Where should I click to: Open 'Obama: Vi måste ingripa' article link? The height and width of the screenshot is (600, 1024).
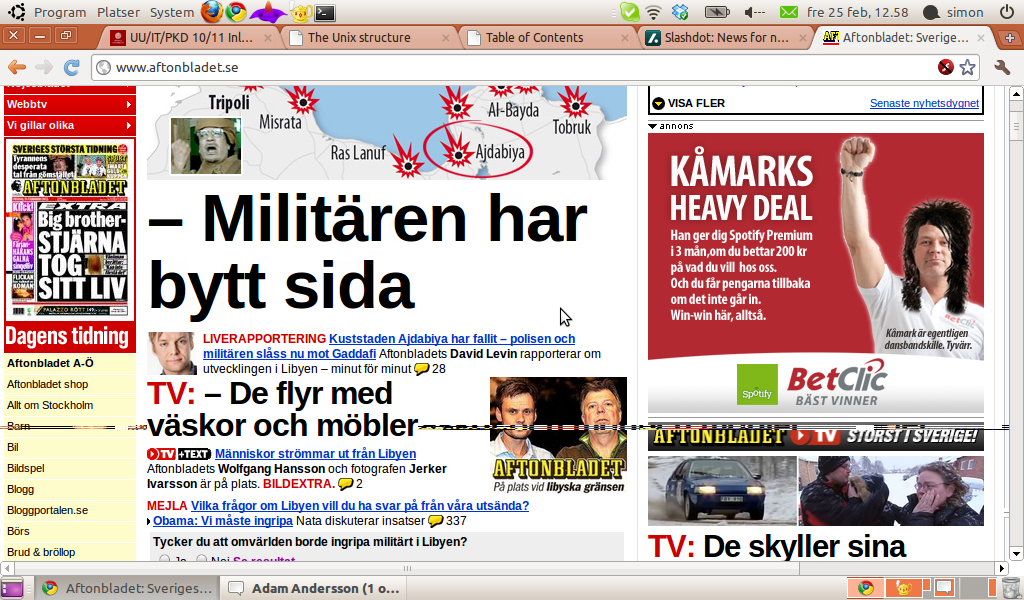(x=222, y=521)
